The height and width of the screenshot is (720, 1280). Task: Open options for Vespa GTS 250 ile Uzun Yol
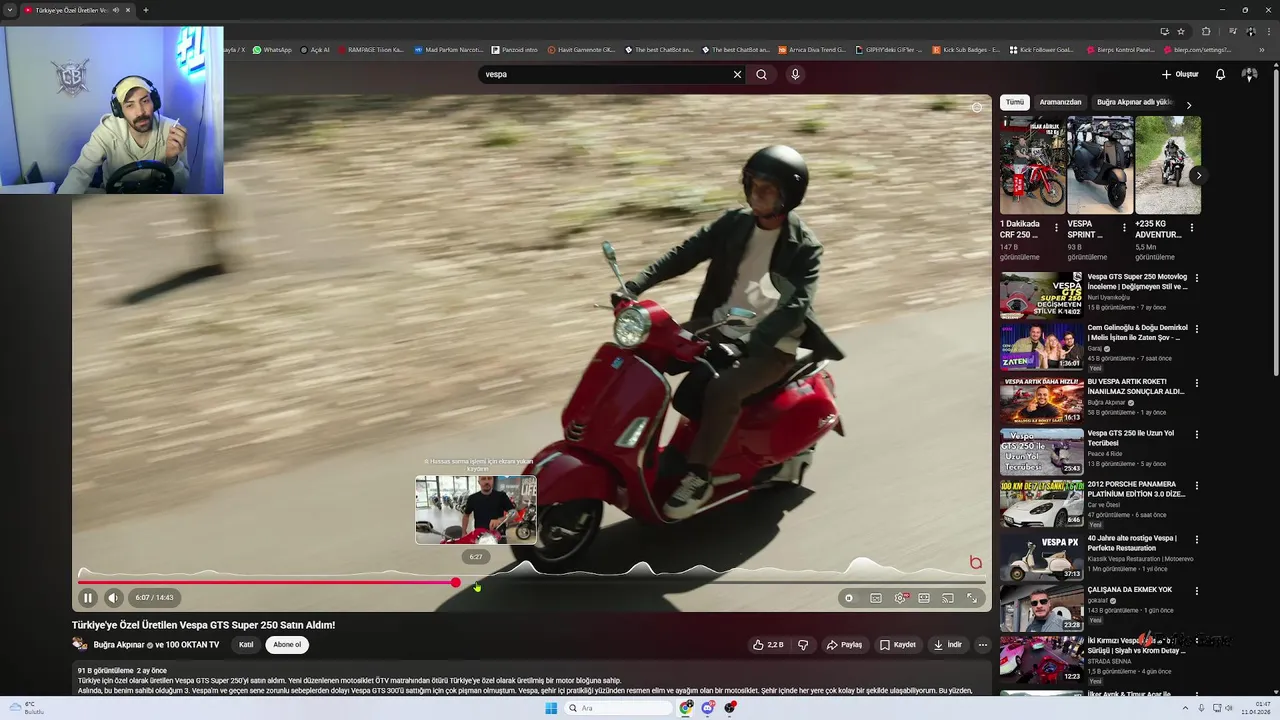tap(1197, 435)
